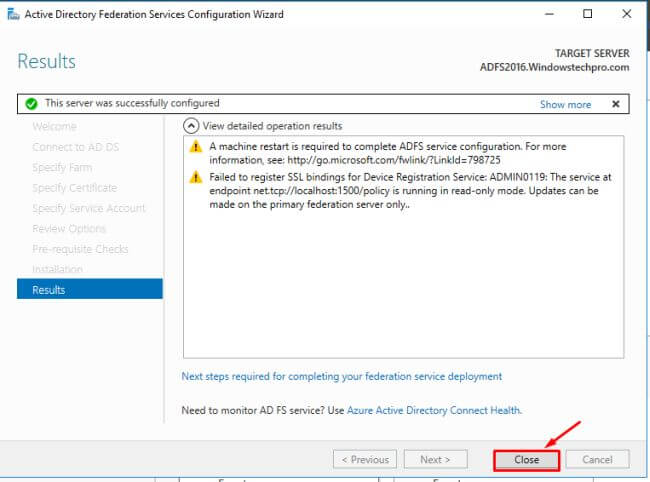Open the next steps for federation deployment link

(342, 376)
